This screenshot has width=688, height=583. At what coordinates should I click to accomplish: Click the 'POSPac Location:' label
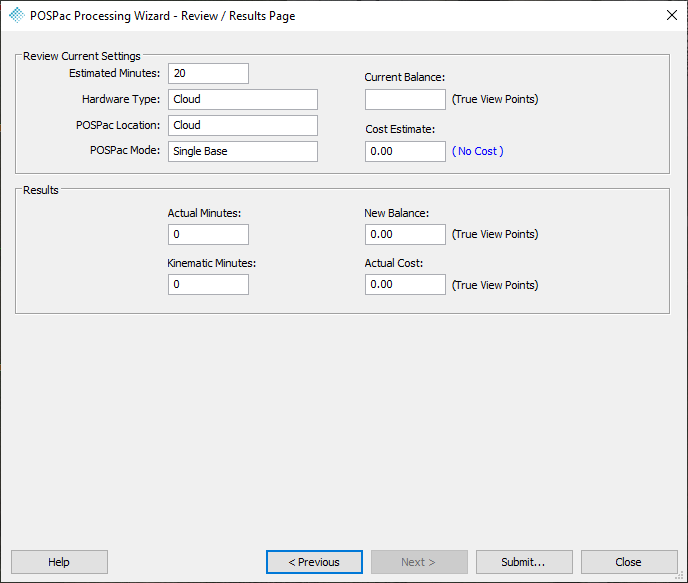[x=118, y=125]
